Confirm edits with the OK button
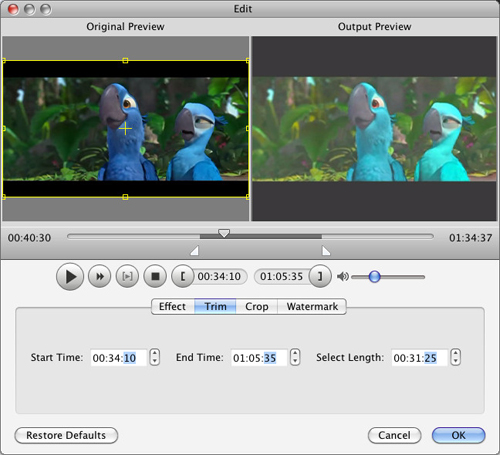The image size is (500, 455). click(x=458, y=435)
